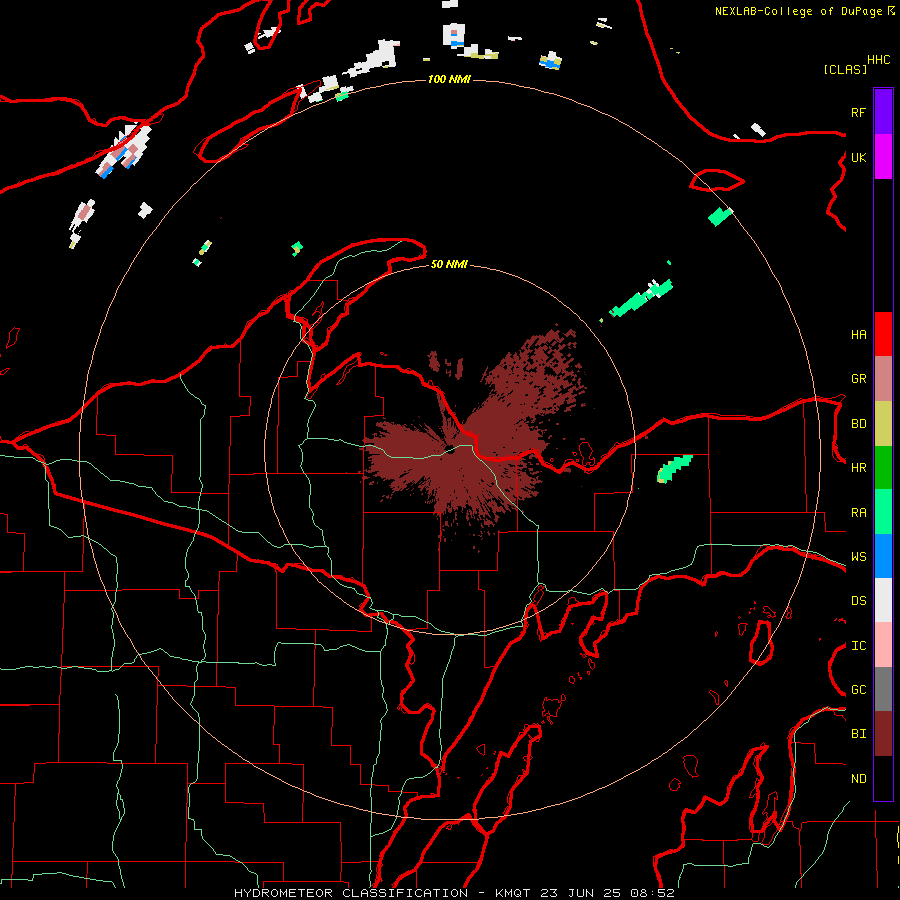The image size is (900, 900).
Task: Click the 08:52 timestamp
Action: click(652, 893)
